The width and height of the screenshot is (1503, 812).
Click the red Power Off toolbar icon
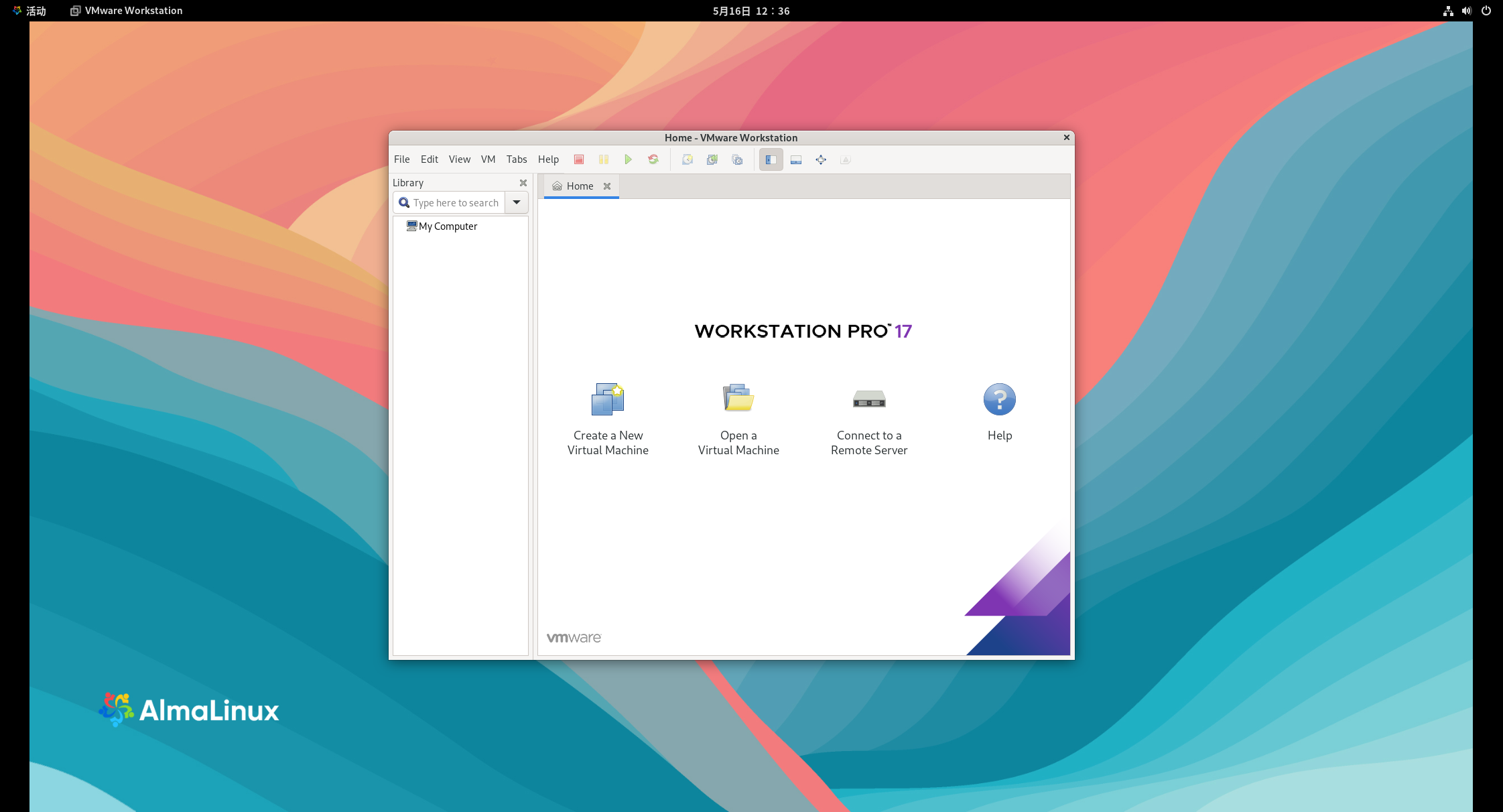pos(579,159)
